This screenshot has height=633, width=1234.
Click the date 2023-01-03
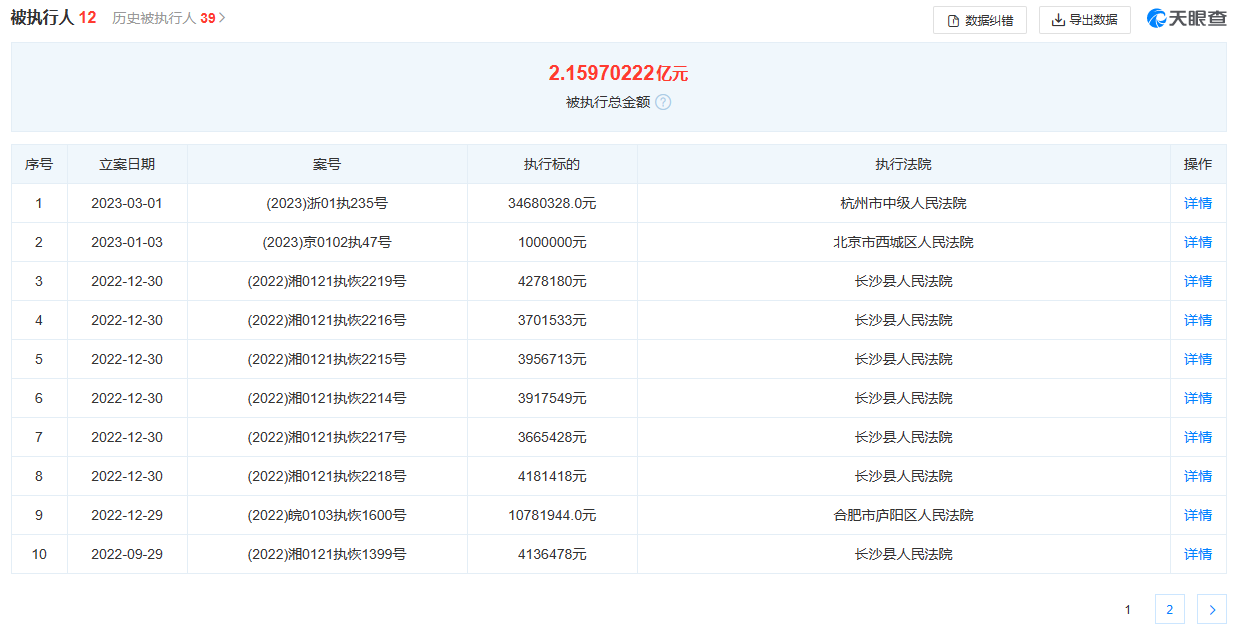[127, 242]
